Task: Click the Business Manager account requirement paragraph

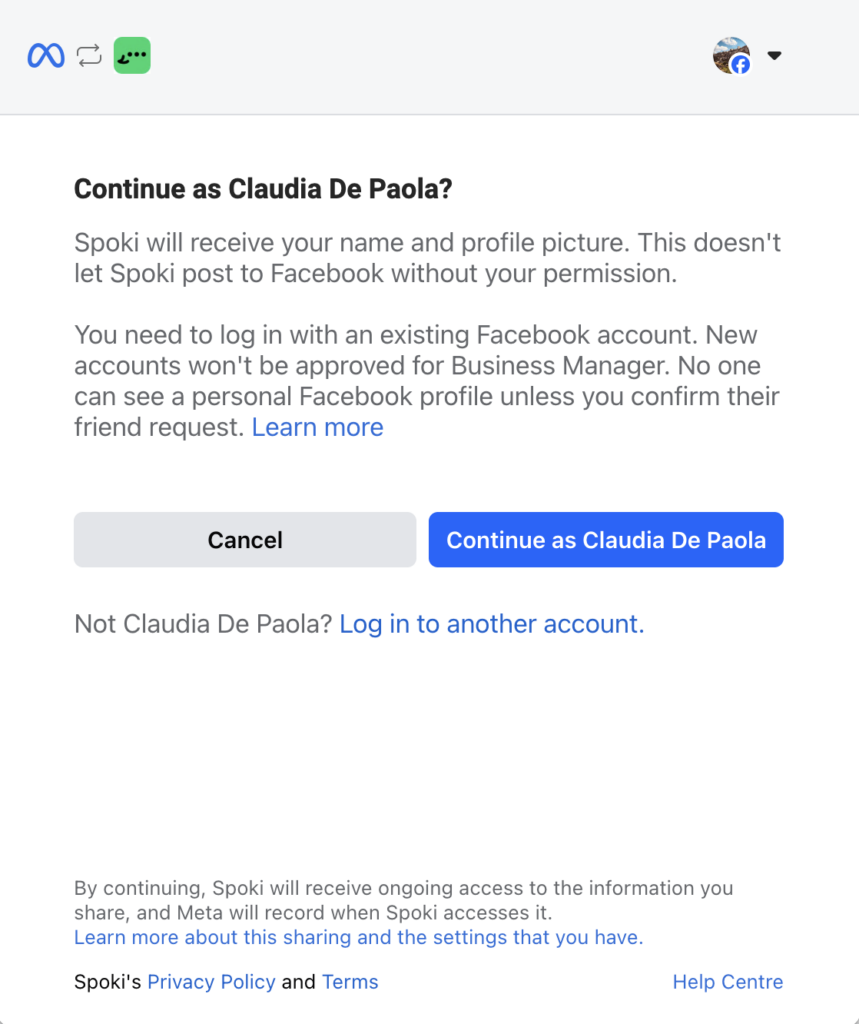Action: click(427, 380)
